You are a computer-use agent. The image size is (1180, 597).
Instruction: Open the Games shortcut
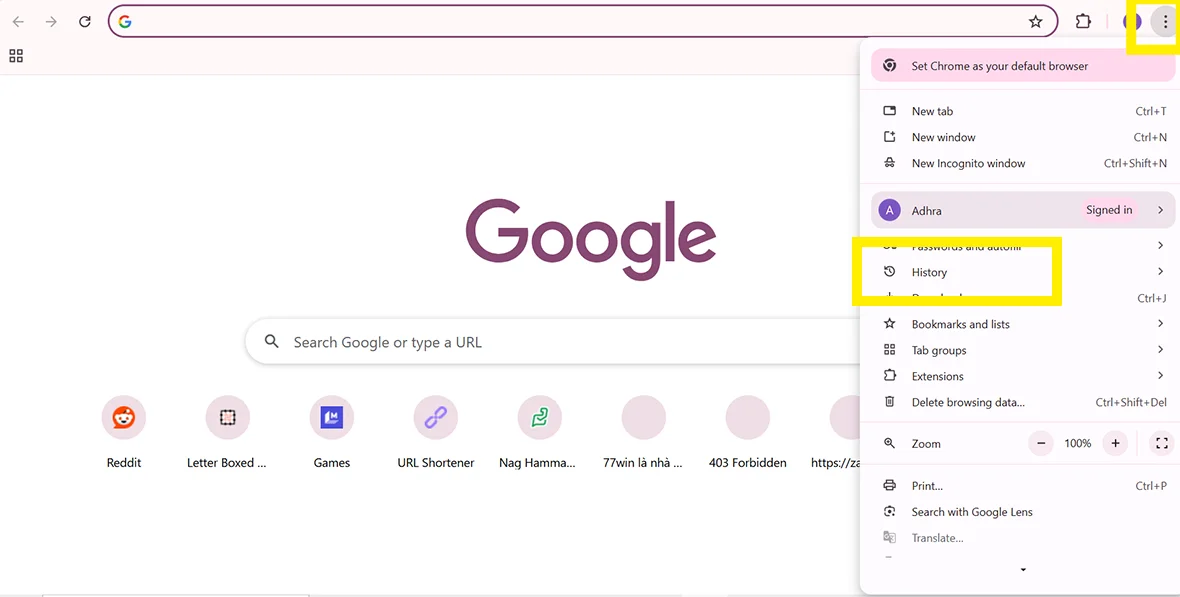pyautogui.click(x=331, y=416)
